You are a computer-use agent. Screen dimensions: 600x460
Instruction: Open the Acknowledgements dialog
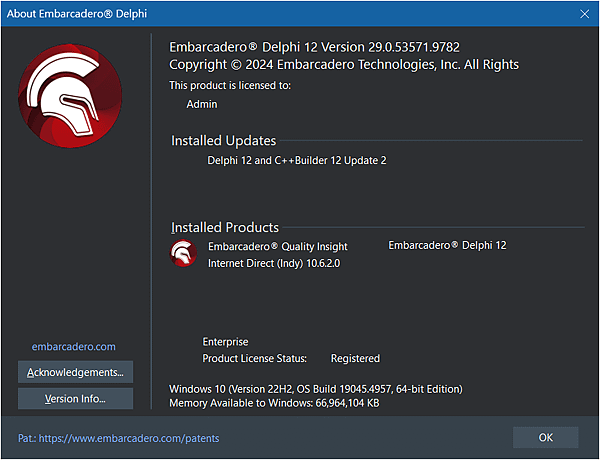click(75, 372)
